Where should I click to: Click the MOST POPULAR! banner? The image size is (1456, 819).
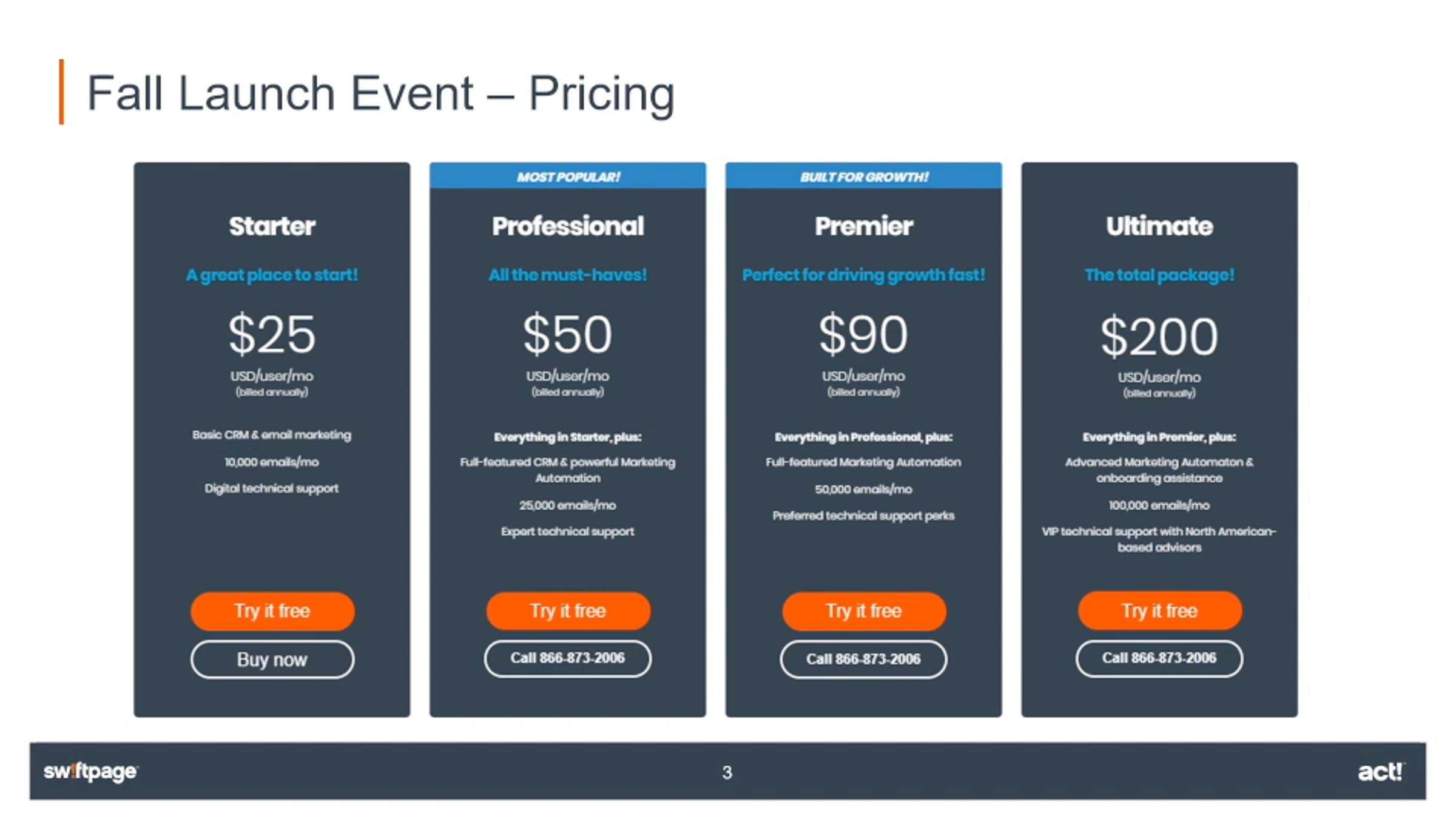(568, 176)
